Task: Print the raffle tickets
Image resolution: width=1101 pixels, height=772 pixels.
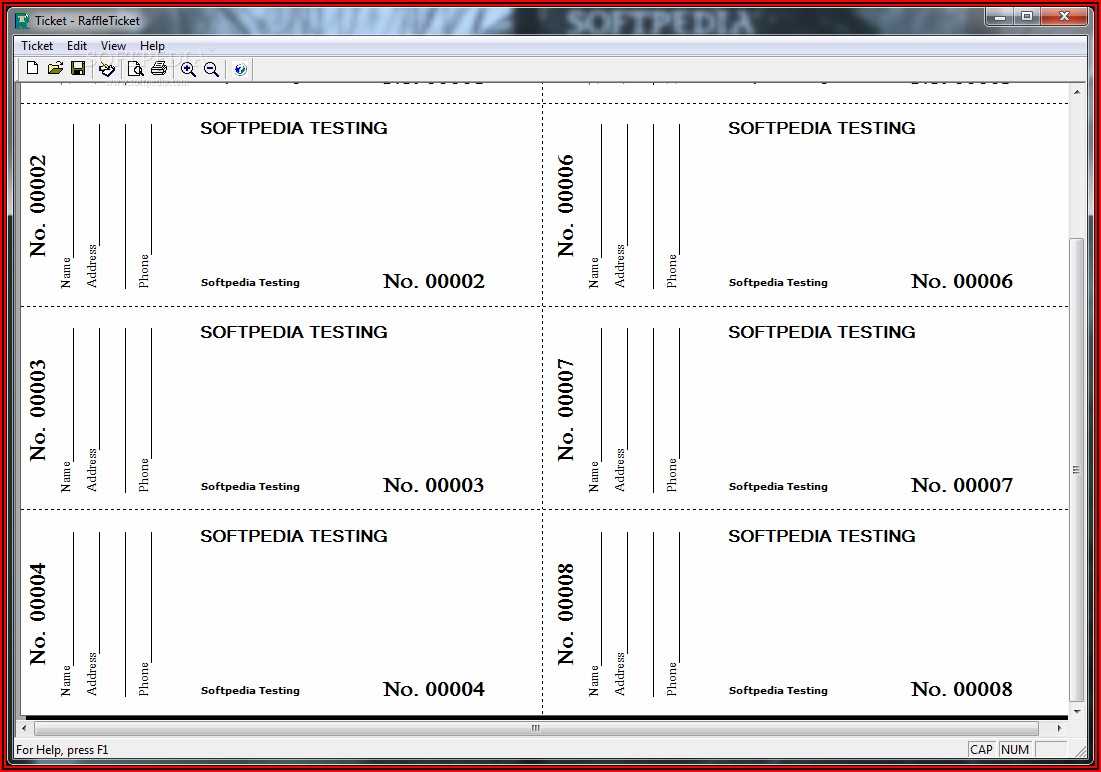Action: coord(158,69)
